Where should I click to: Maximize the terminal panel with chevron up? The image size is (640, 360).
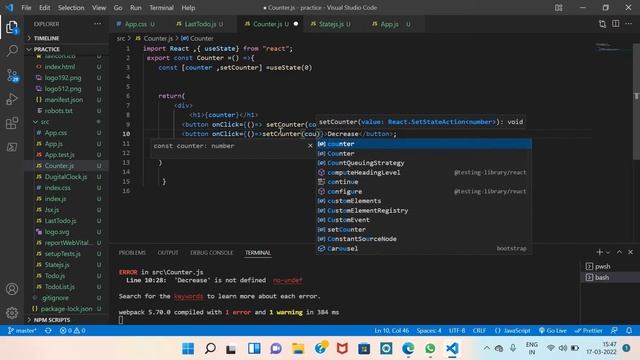coord(619,252)
